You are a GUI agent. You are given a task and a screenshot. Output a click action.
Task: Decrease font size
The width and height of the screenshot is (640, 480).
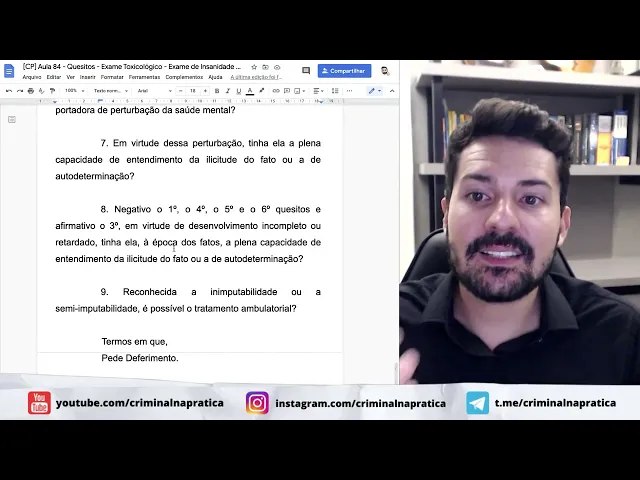(181, 91)
